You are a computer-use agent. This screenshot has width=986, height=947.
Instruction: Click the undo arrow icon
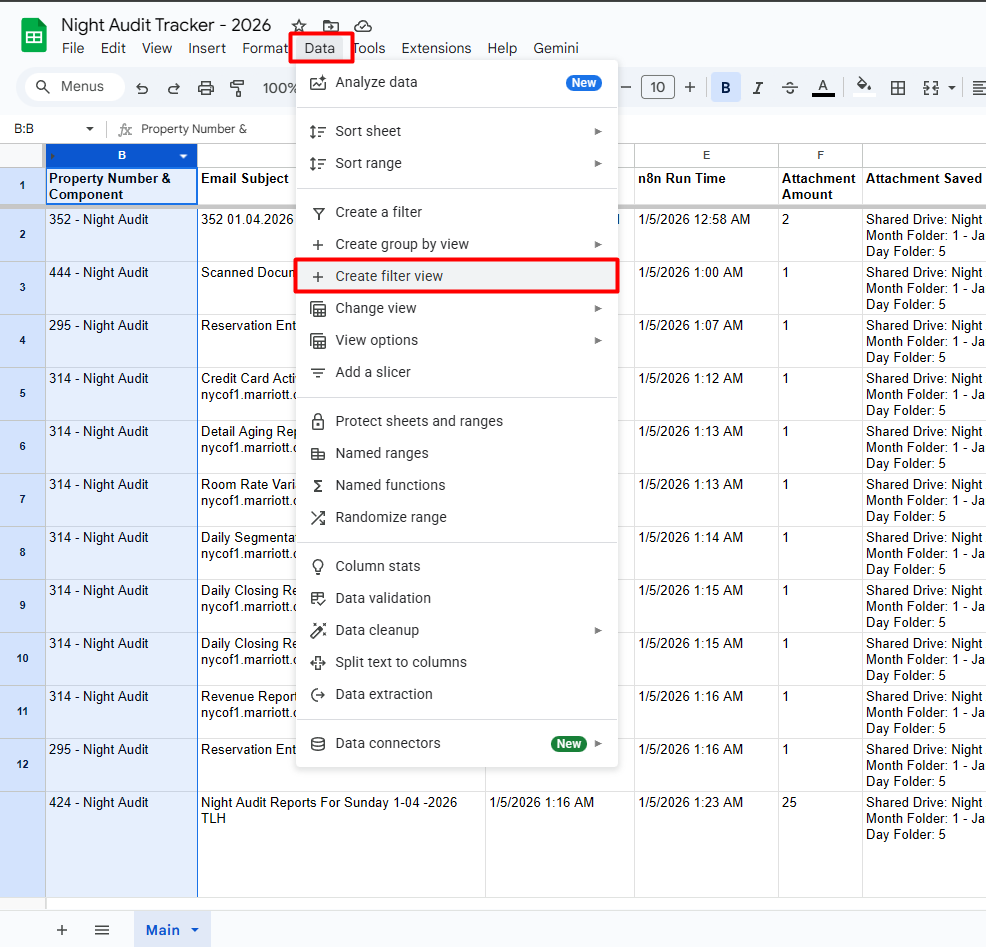142,88
